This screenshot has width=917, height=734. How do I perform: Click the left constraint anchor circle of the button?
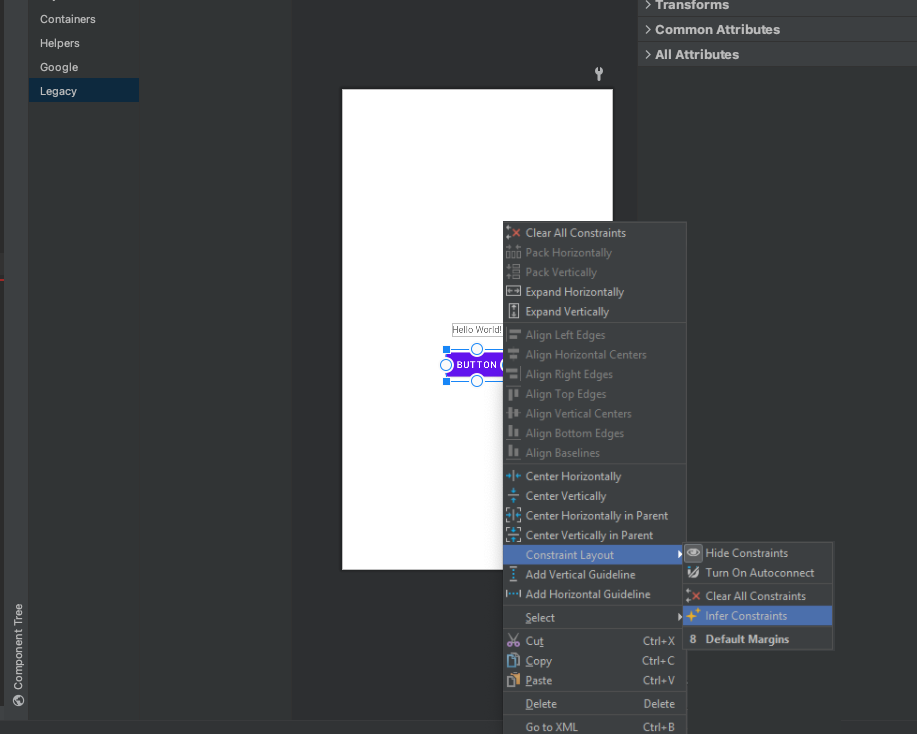click(x=446, y=365)
